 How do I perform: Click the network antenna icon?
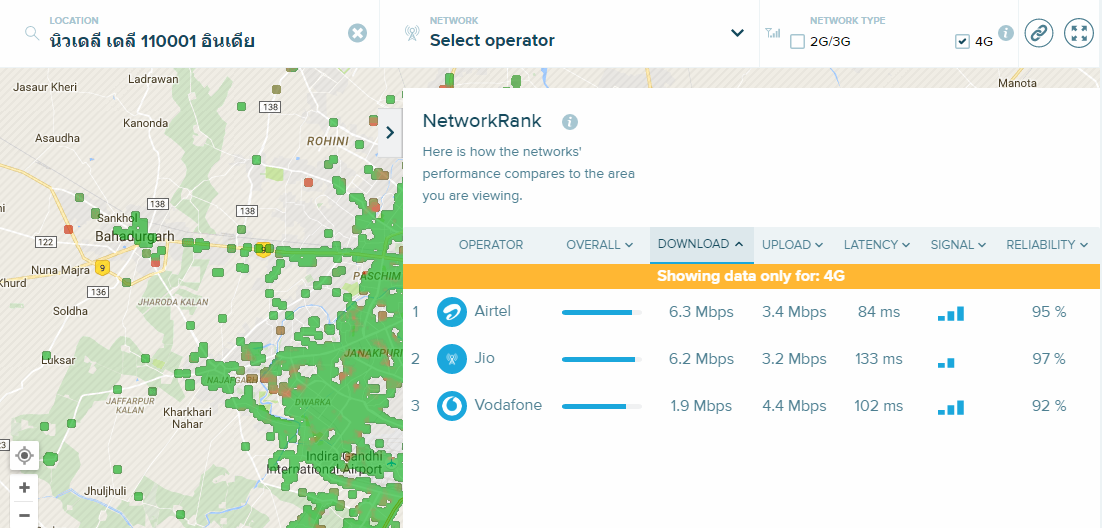click(413, 33)
